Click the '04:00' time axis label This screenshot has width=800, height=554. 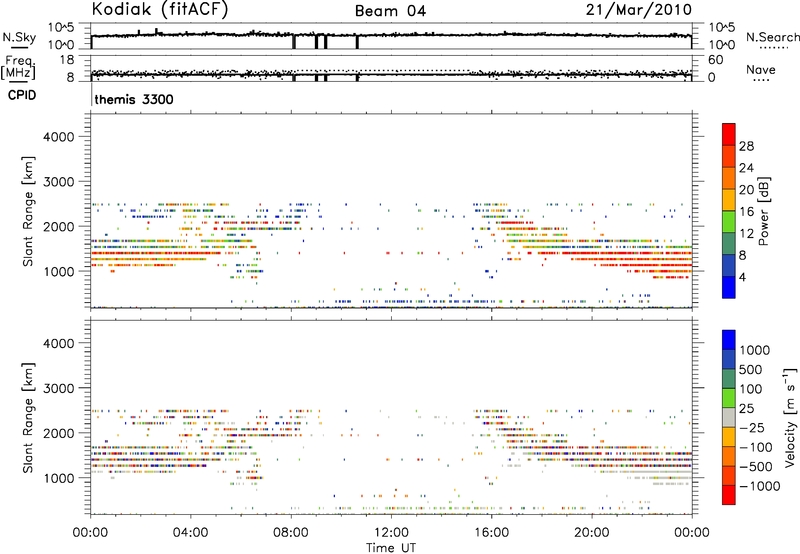click(x=190, y=533)
